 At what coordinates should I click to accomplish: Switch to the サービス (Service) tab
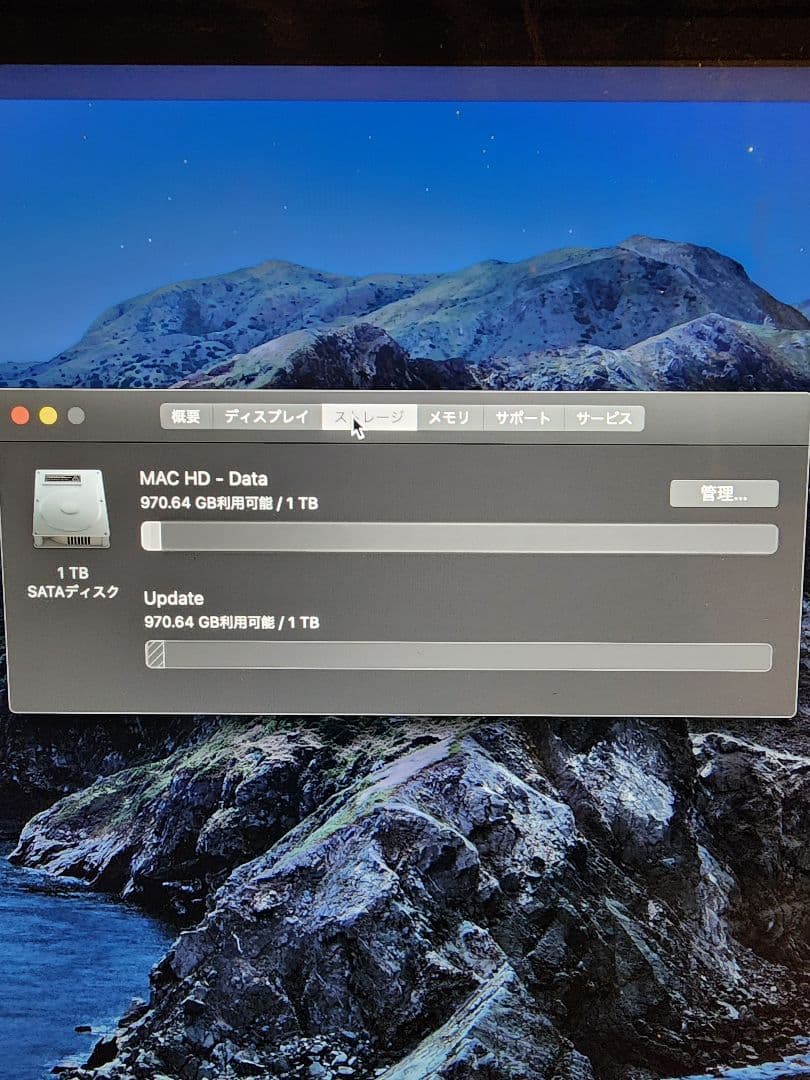604,419
